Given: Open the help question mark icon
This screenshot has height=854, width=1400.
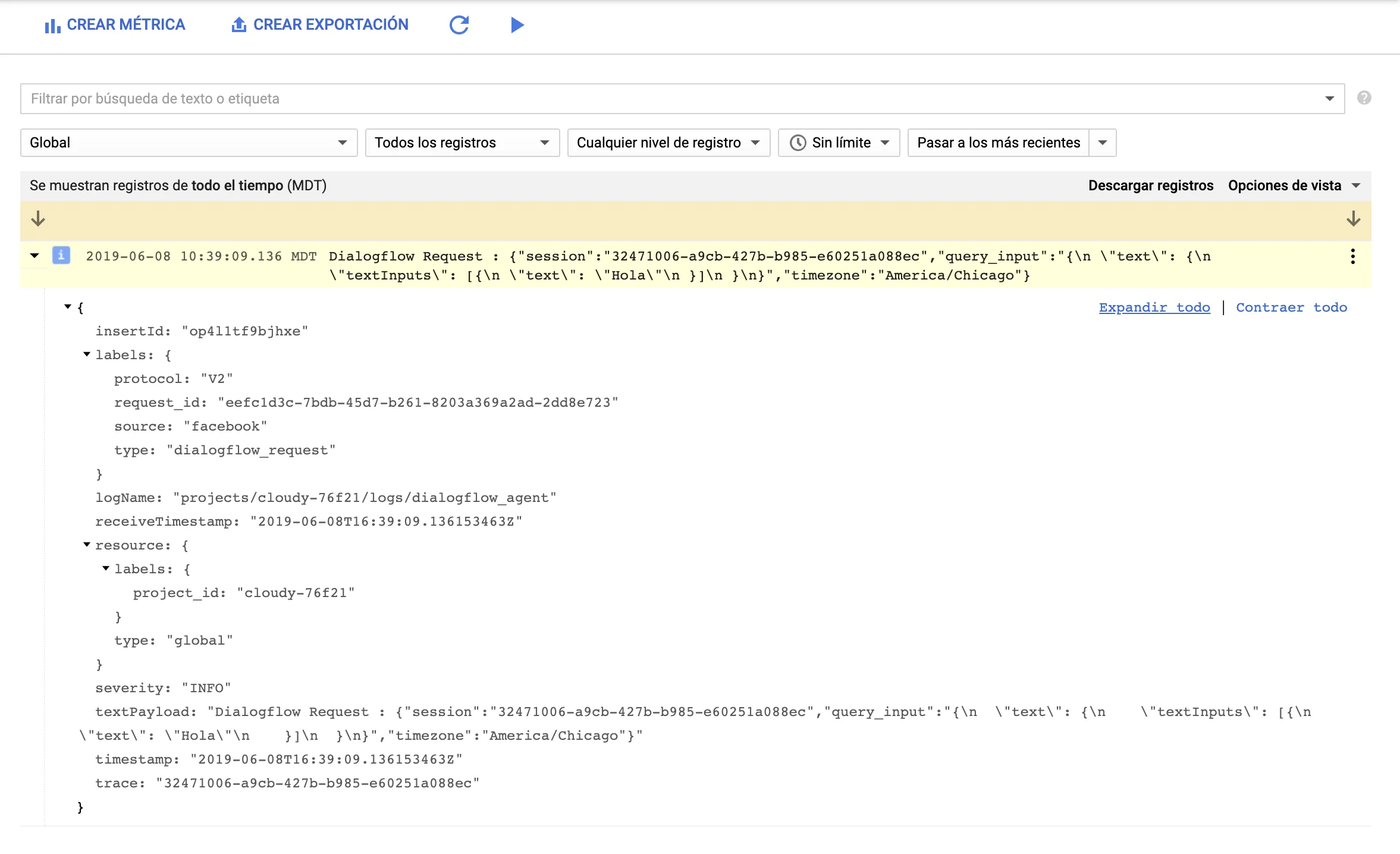Looking at the screenshot, I should [1364, 98].
